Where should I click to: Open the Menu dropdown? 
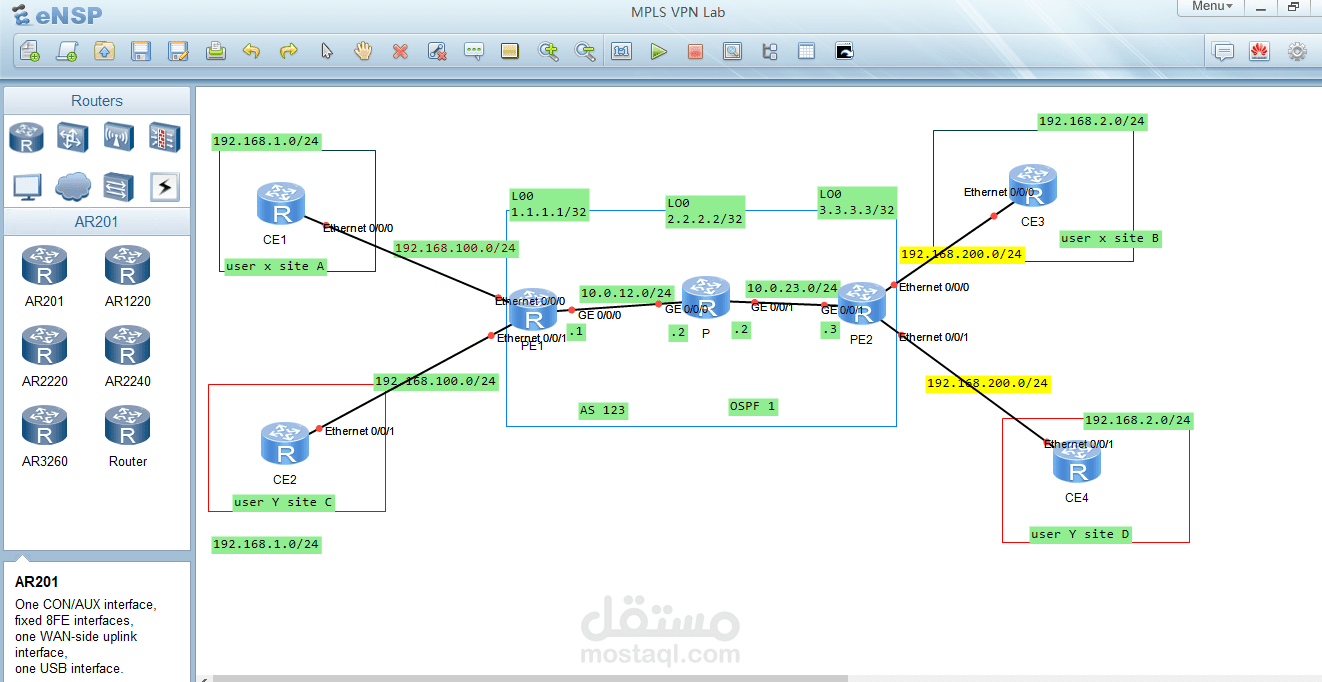[1210, 7]
